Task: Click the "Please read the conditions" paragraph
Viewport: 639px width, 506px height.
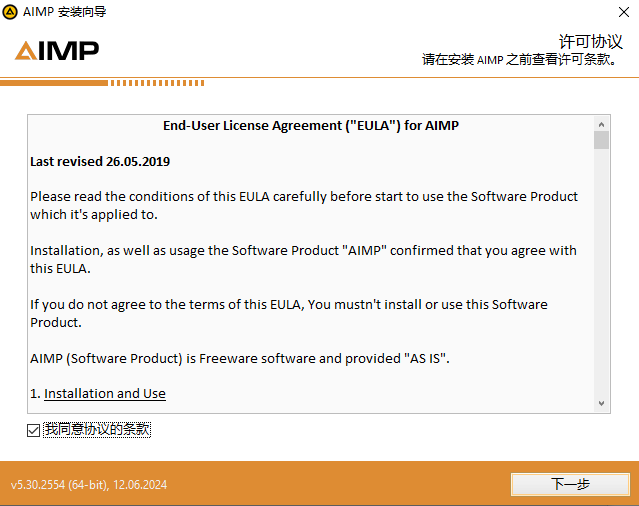Action: click(304, 205)
